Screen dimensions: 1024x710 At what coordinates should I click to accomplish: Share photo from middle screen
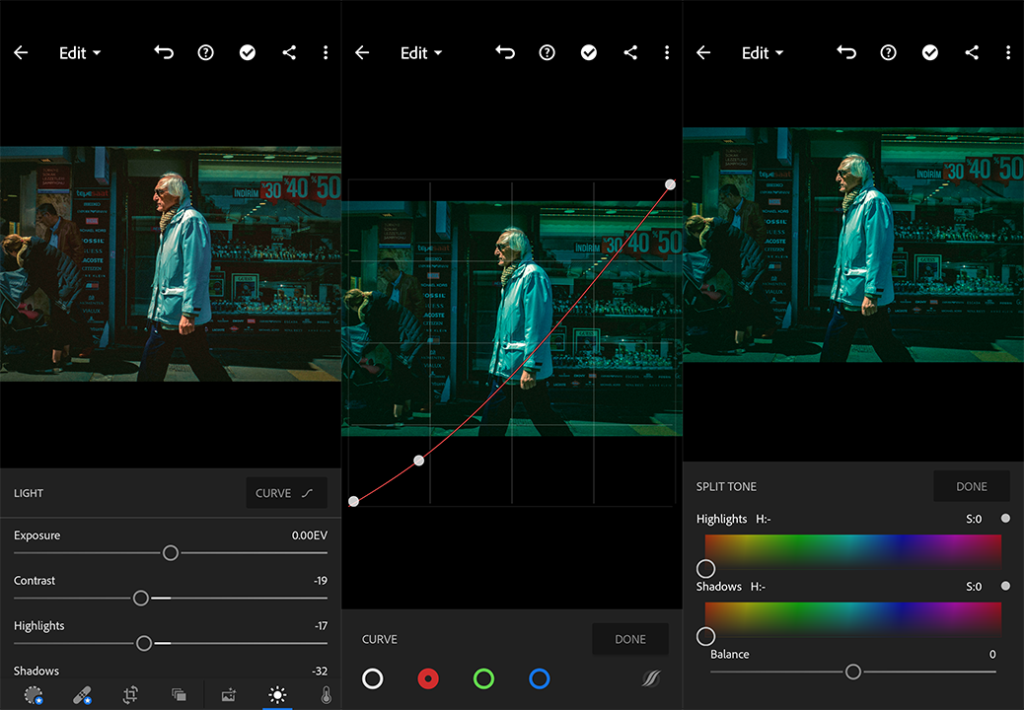click(x=630, y=53)
